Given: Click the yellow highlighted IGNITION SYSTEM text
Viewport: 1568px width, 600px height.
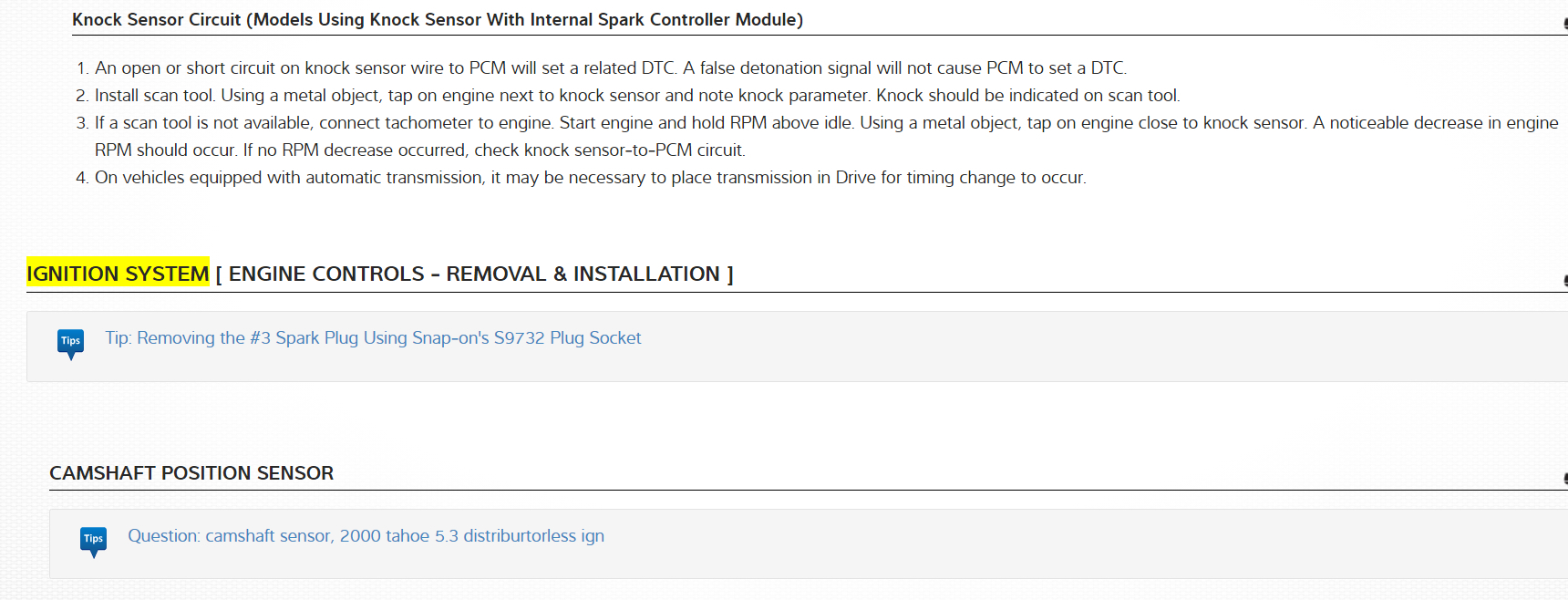Looking at the screenshot, I should coord(118,274).
